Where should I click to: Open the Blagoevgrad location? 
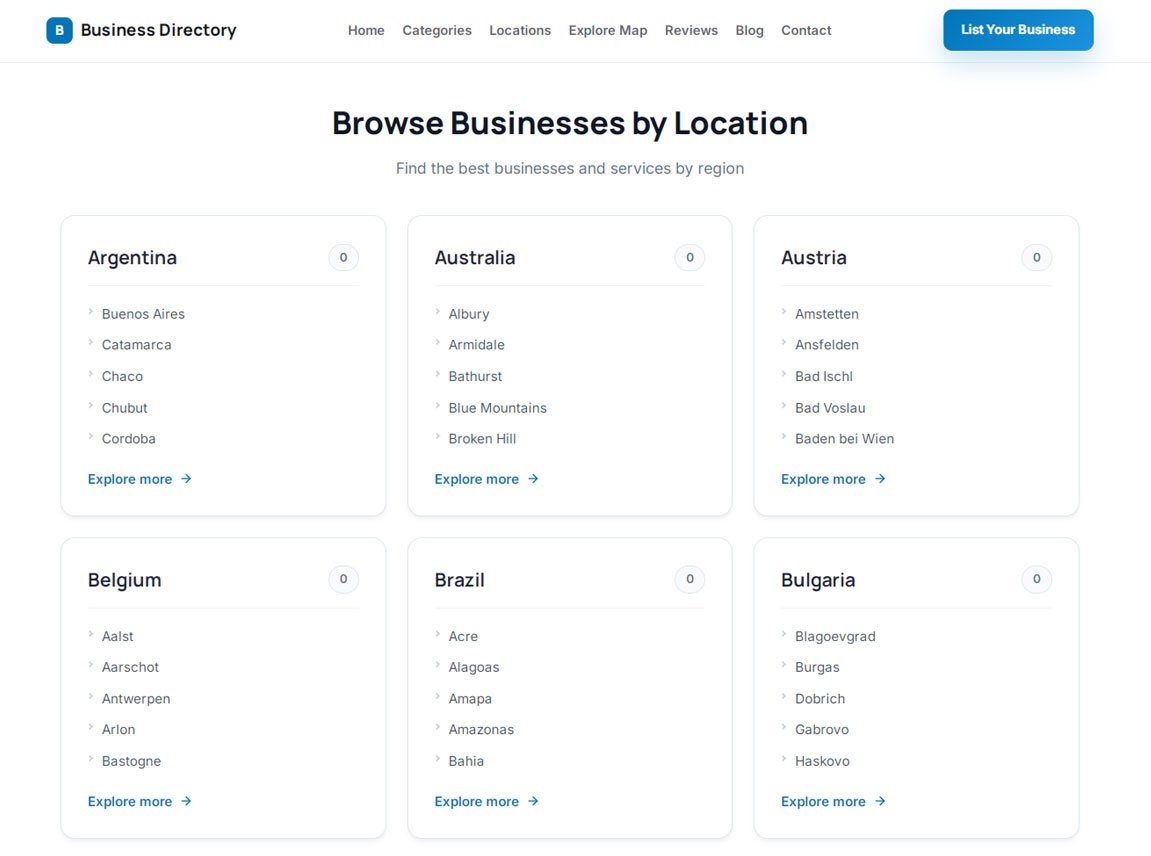pos(835,636)
